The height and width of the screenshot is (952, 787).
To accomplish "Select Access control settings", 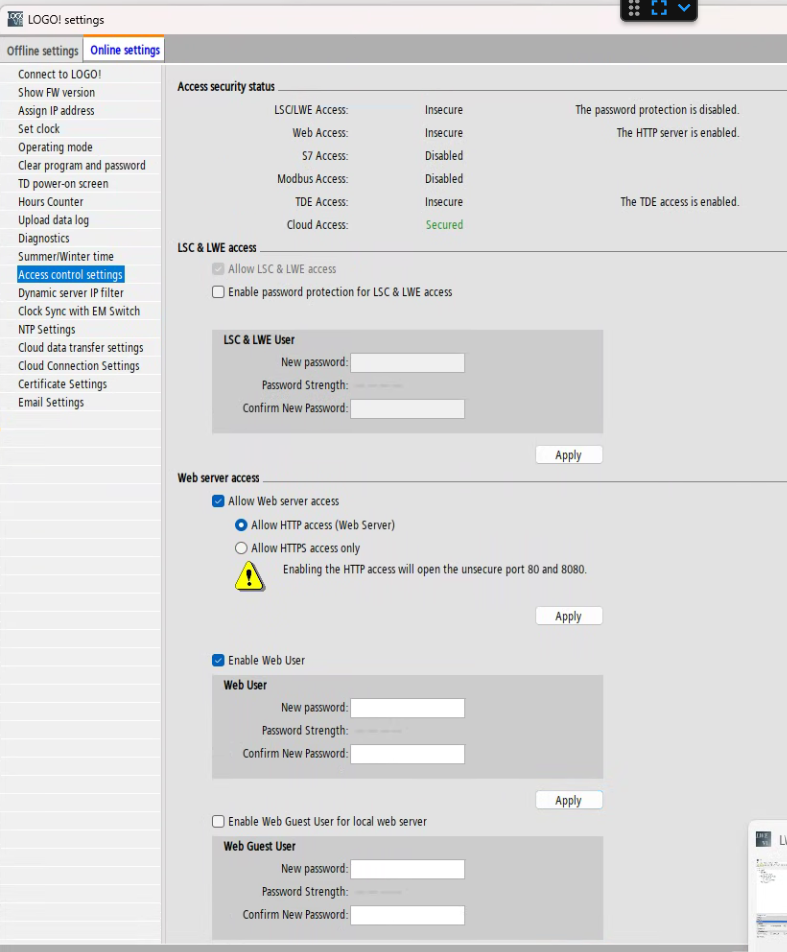I will click(70, 274).
